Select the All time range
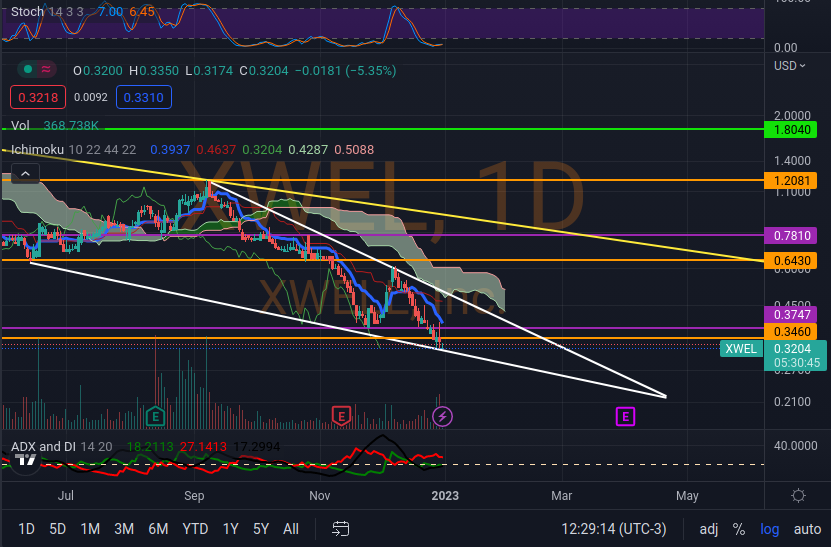The image size is (831, 547). click(291, 528)
